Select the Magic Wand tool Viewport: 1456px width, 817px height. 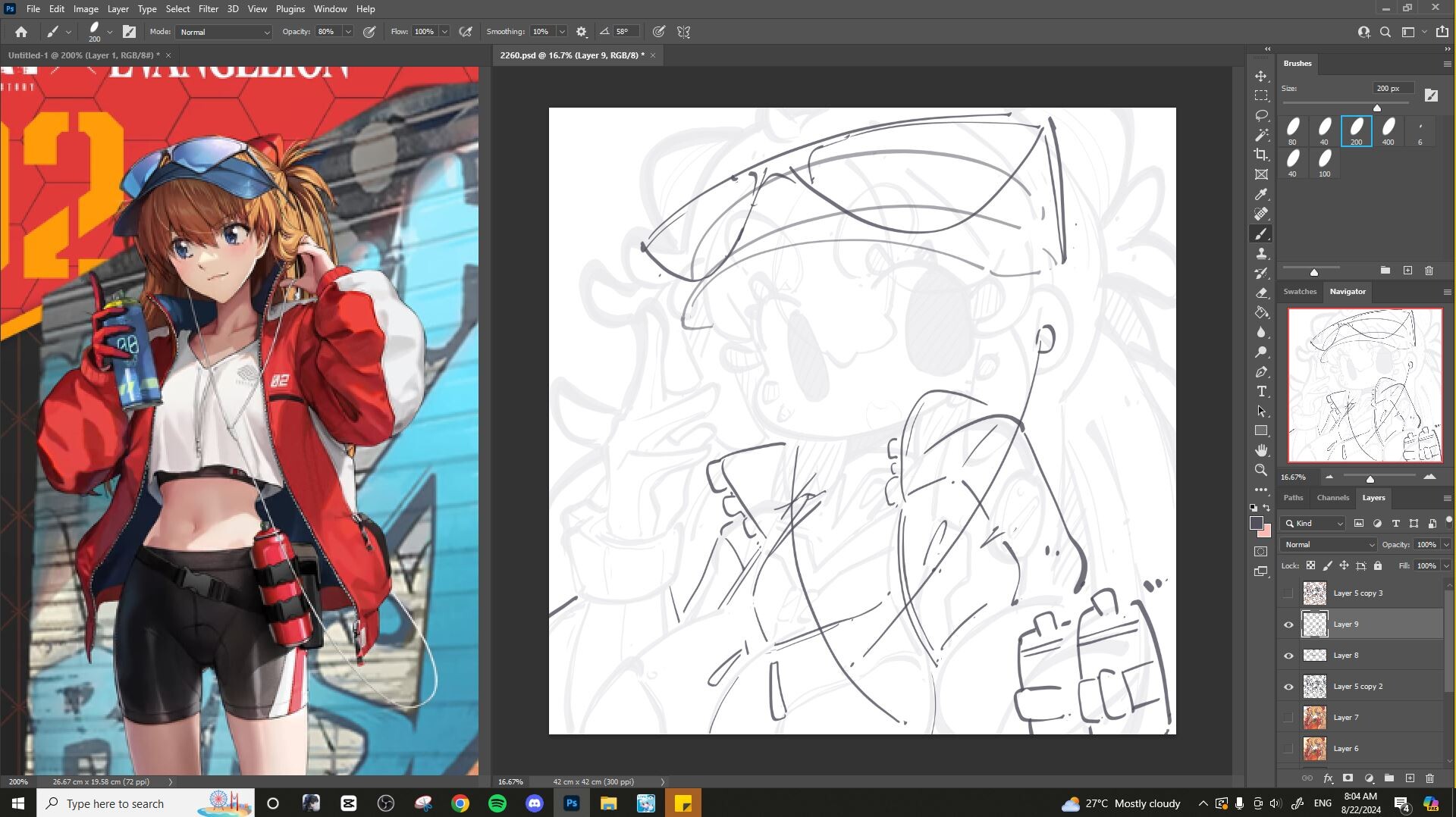coord(1261,136)
